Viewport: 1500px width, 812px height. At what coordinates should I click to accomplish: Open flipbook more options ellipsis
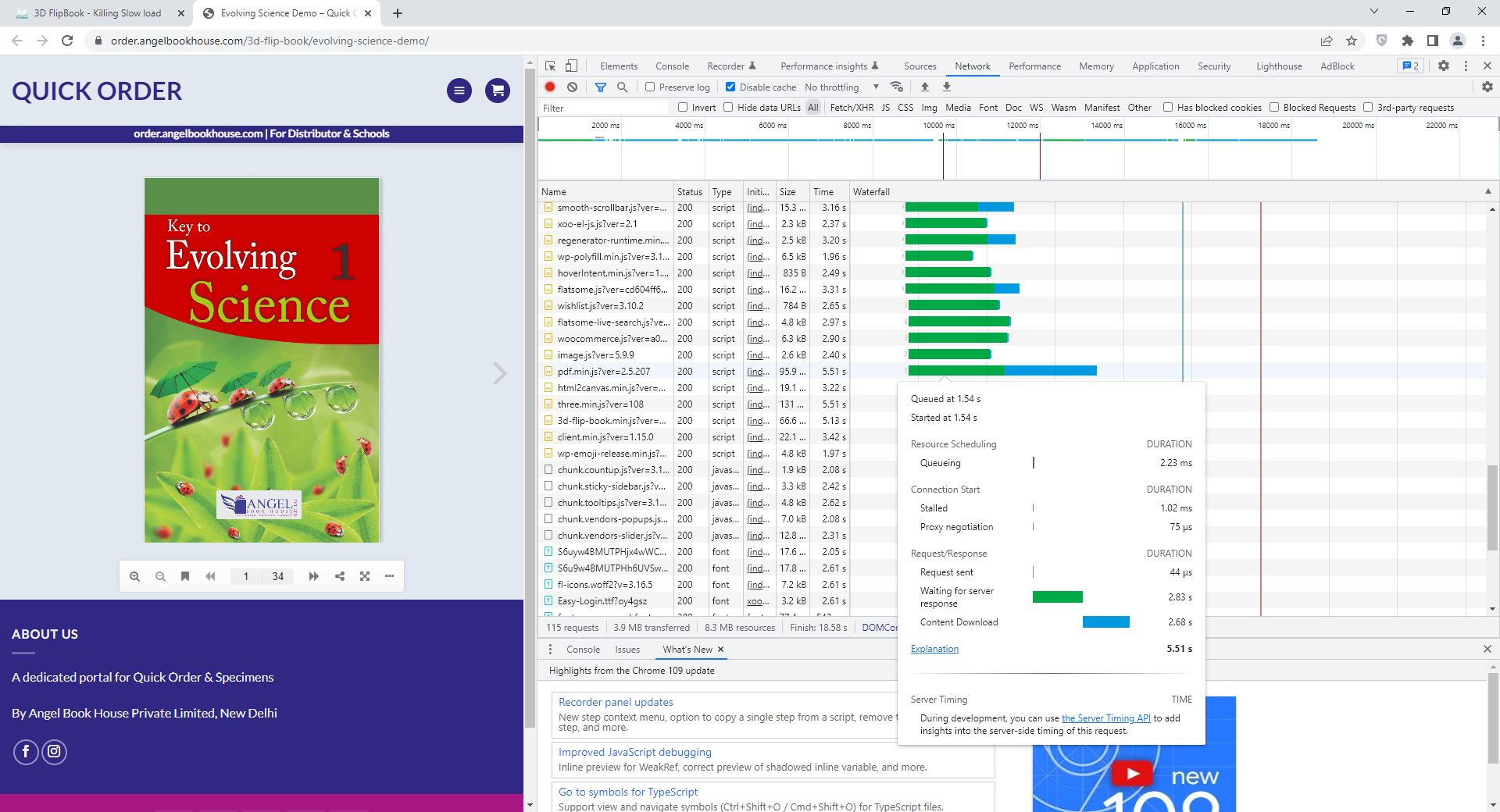coord(389,576)
